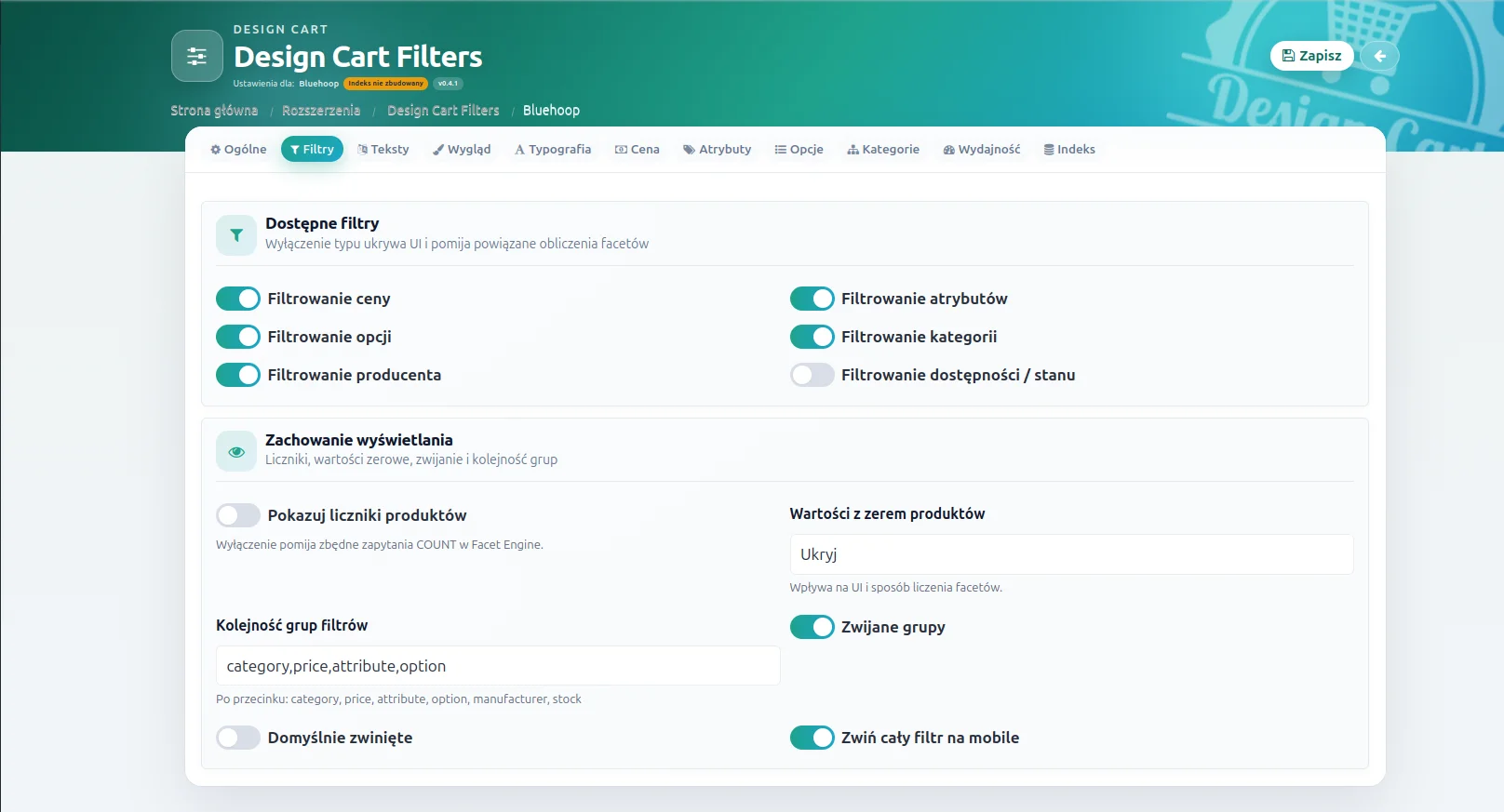The height and width of the screenshot is (812, 1504).
Task: Open the Opcje tab
Action: click(x=799, y=149)
